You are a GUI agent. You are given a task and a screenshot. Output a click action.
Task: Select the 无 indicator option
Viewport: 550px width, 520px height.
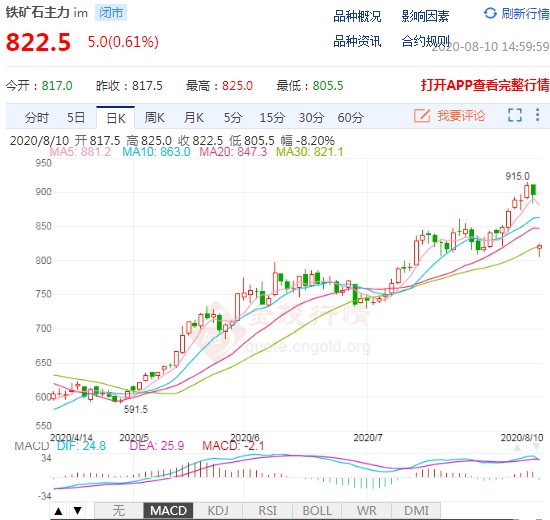[x=119, y=511]
